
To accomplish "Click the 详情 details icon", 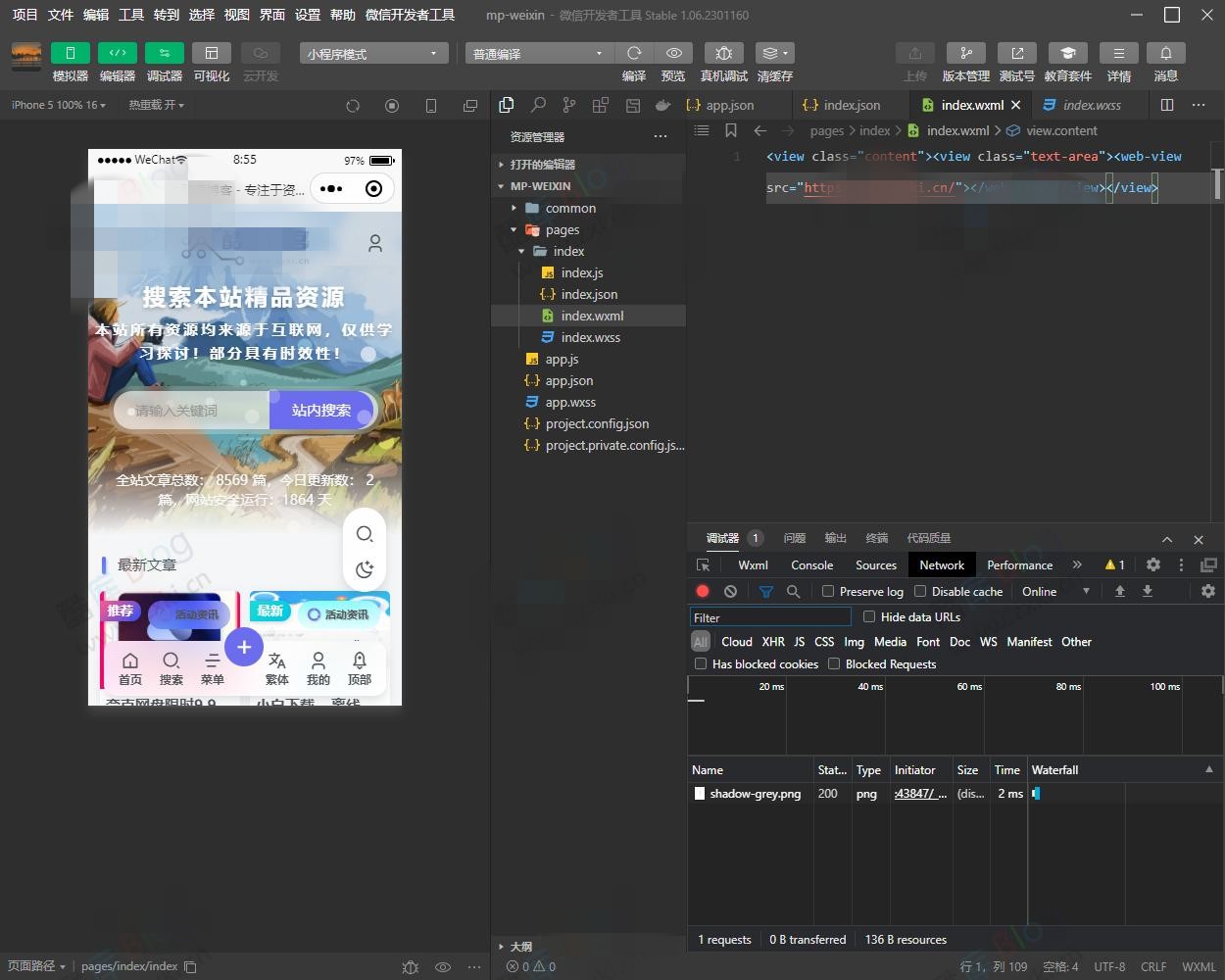I will coord(1118,53).
